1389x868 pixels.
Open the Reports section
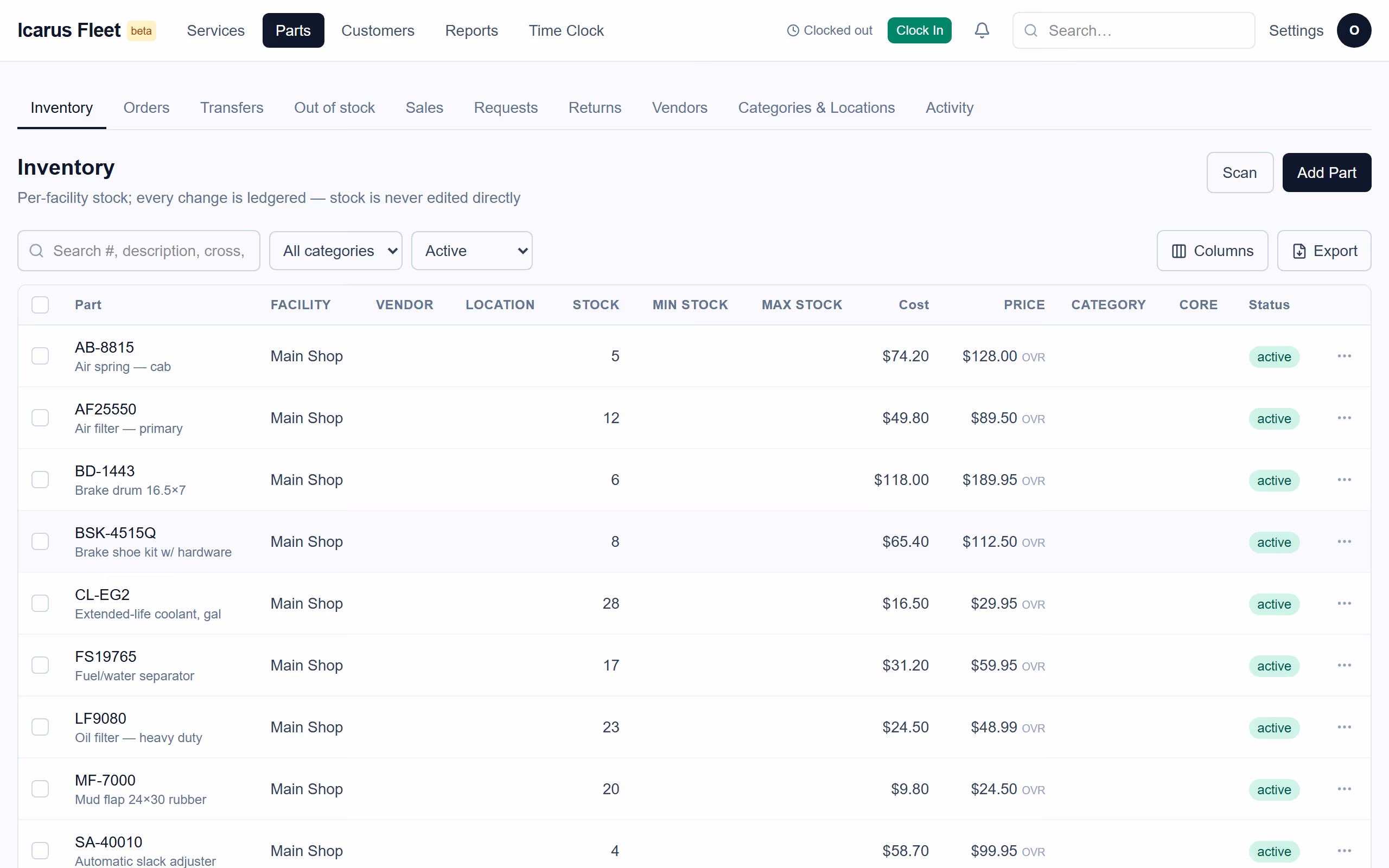pos(472,30)
